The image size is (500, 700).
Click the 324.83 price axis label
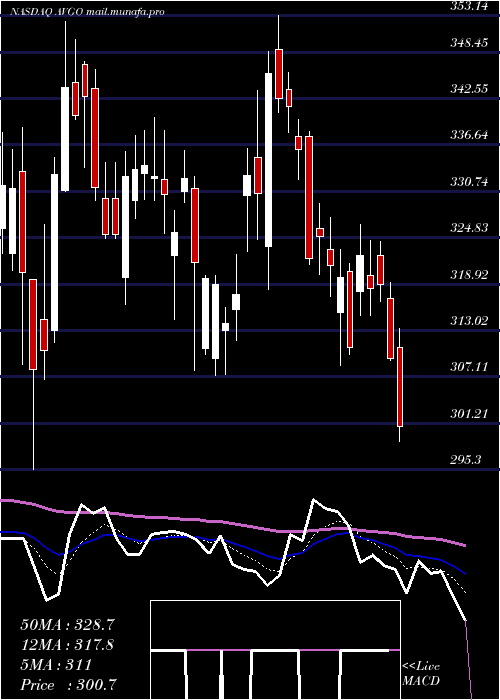coord(469,228)
